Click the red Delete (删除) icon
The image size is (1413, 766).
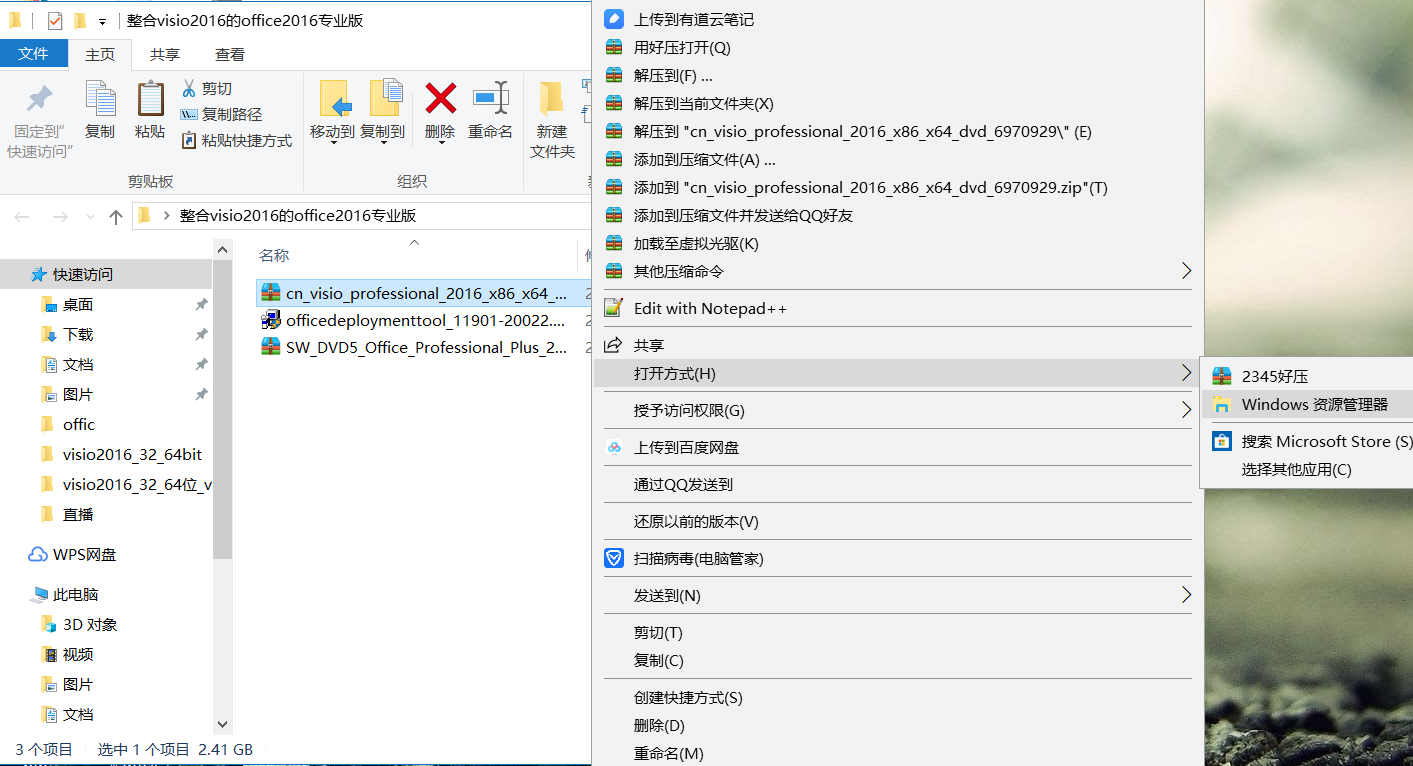point(440,98)
